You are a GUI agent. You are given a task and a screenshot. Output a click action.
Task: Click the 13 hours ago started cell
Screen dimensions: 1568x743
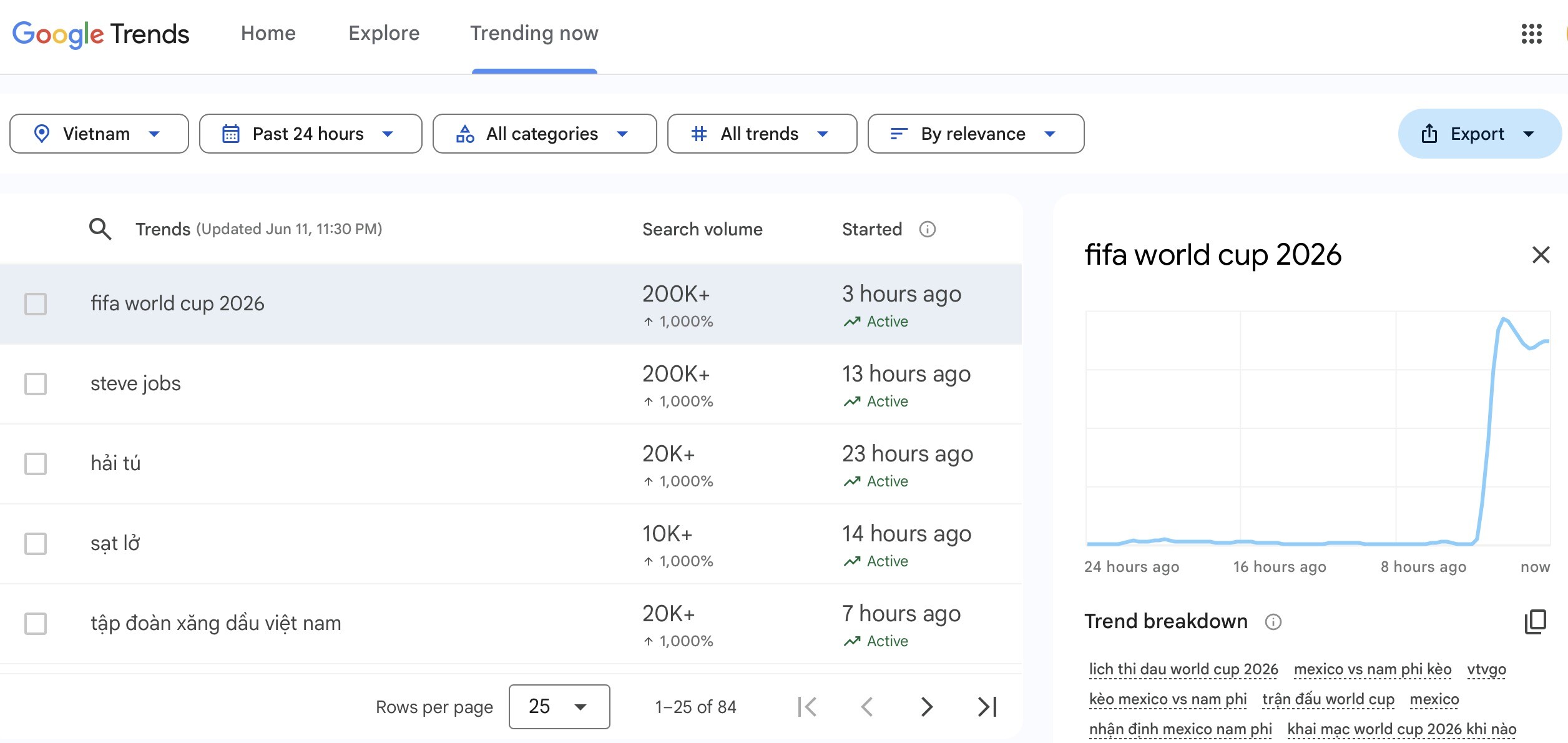point(906,373)
